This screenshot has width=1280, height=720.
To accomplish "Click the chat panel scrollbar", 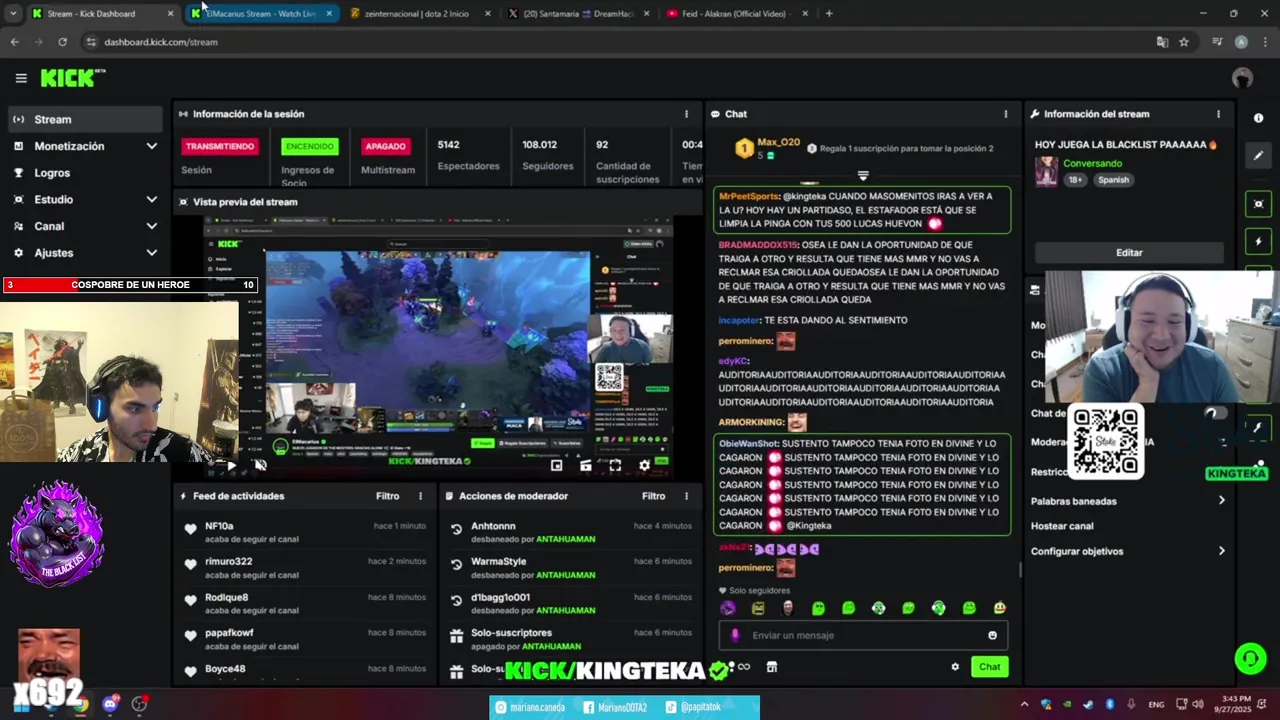I will (x=1019, y=570).
